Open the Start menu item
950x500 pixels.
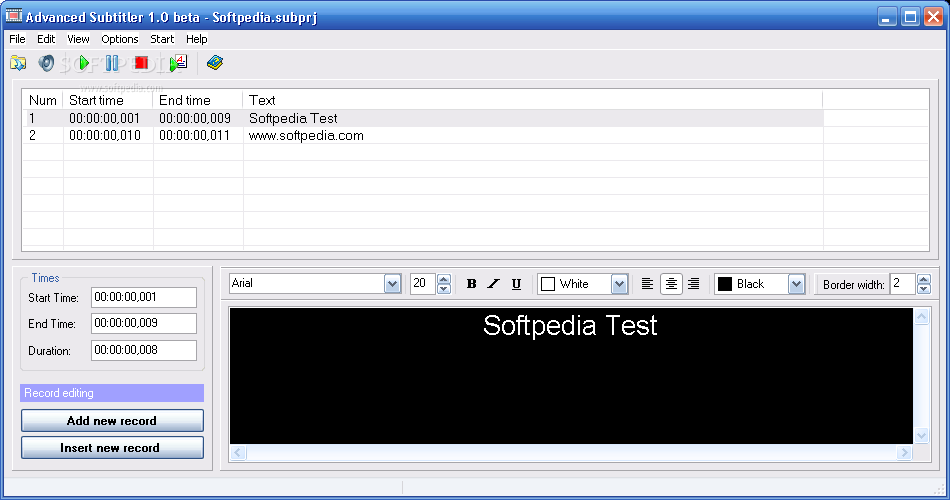(x=162, y=39)
